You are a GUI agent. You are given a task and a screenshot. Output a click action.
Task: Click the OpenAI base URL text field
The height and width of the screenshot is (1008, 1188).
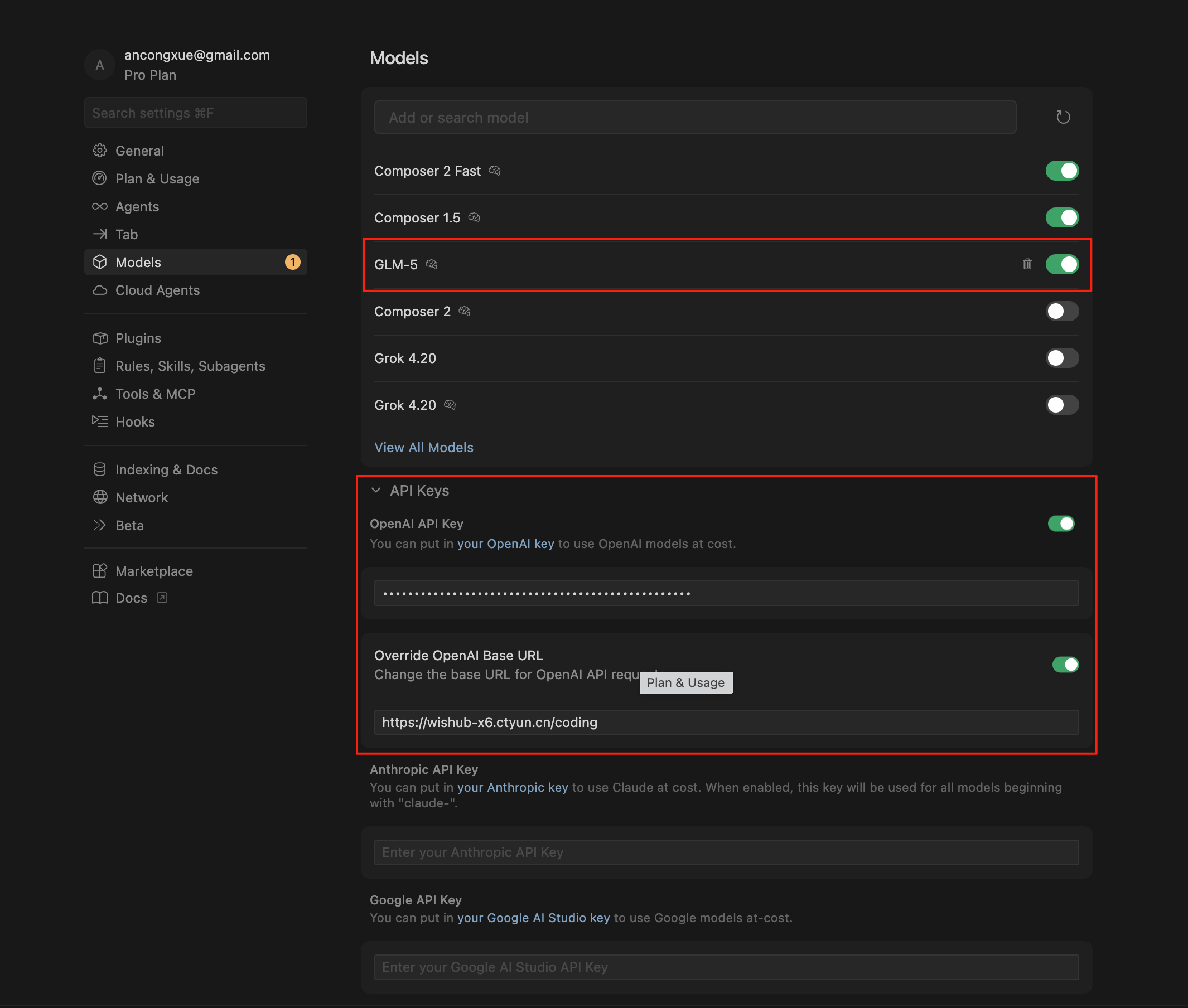click(x=726, y=723)
